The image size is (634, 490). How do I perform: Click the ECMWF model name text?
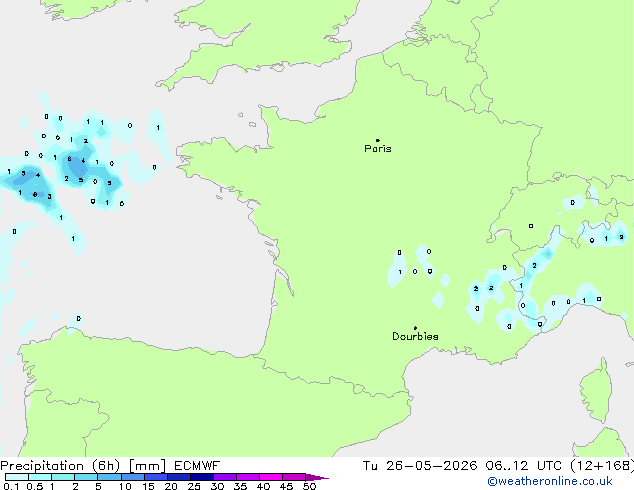pyautogui.click(x=197, y=466)
